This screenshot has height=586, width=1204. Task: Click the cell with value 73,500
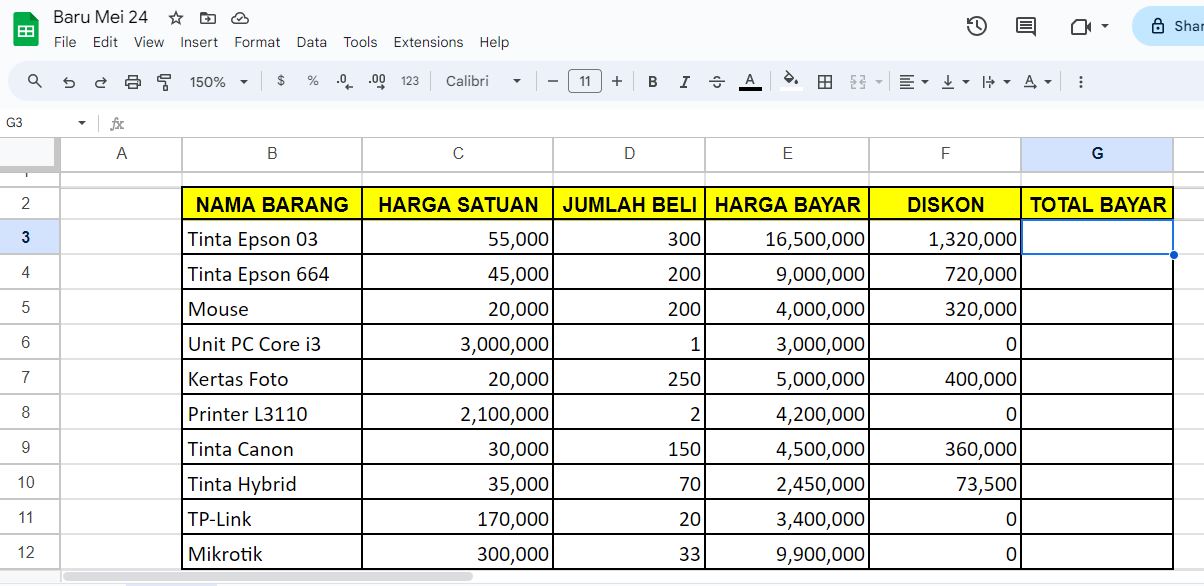945,483
